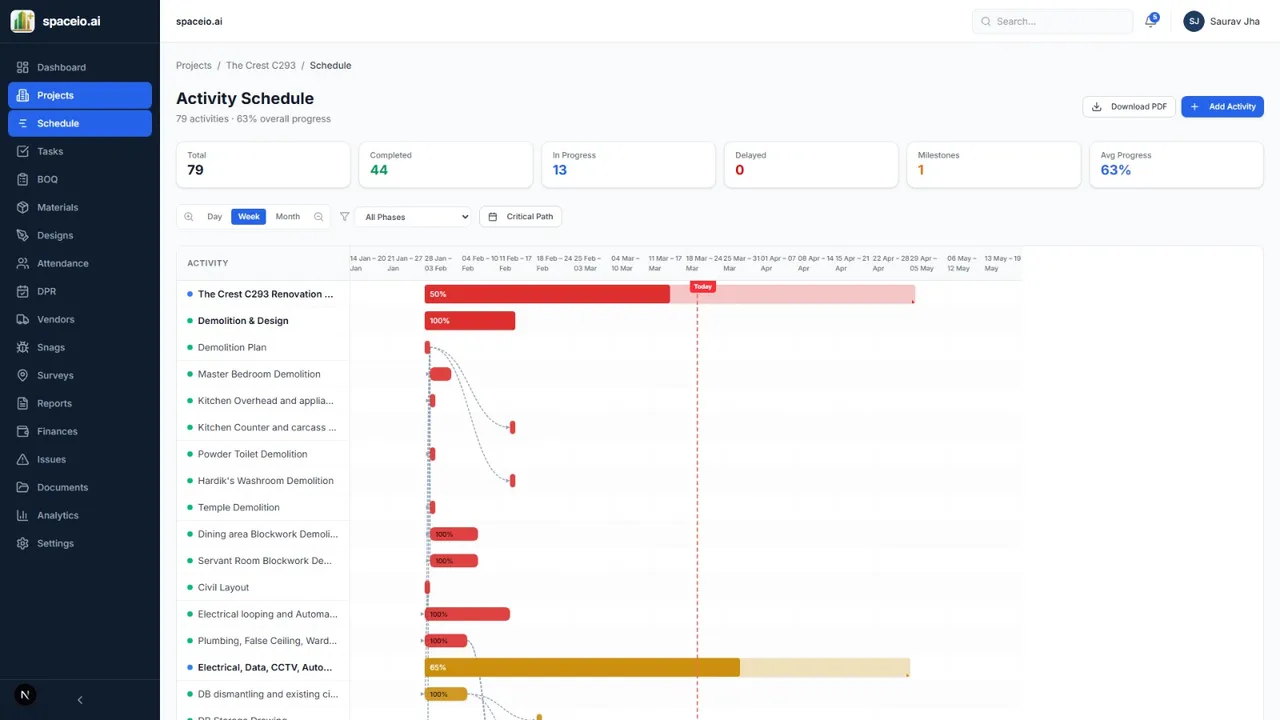Screen dimensions: 1280x720
Task: Switch timeline to Week view
Action: [248, 216]
